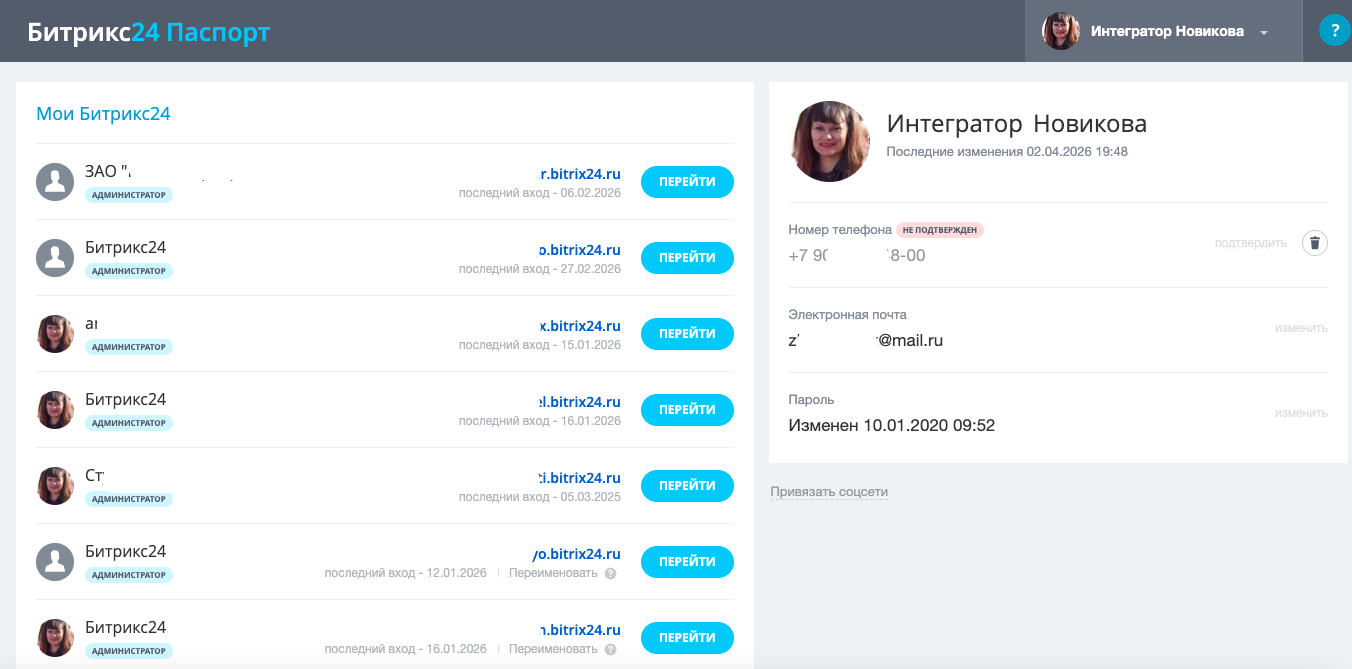Click the Мои Битрикс24 heading
Image resolution: width=1352 pixels, height=669 pixels.
[103, 114]
